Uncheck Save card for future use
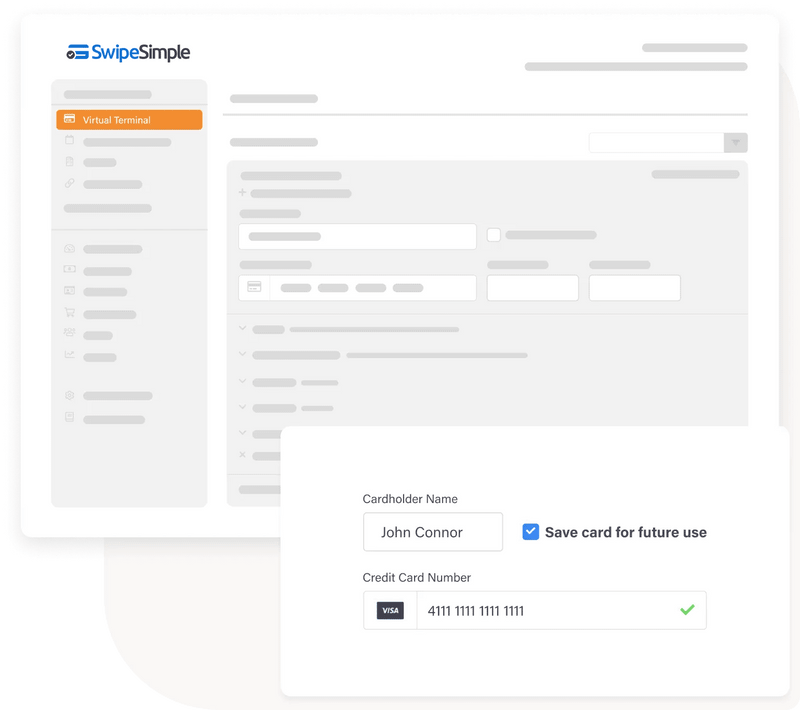 (531, 531)
